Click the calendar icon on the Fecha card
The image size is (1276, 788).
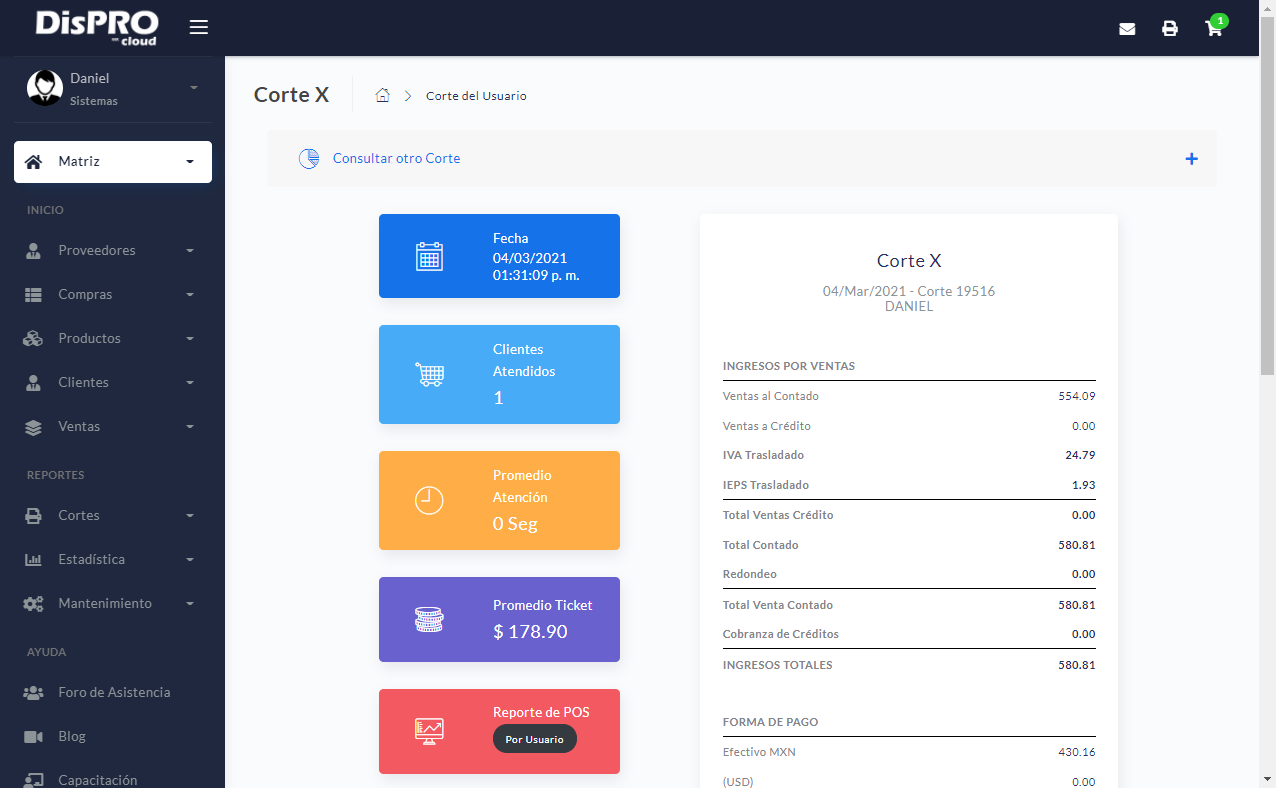[429, 256]
